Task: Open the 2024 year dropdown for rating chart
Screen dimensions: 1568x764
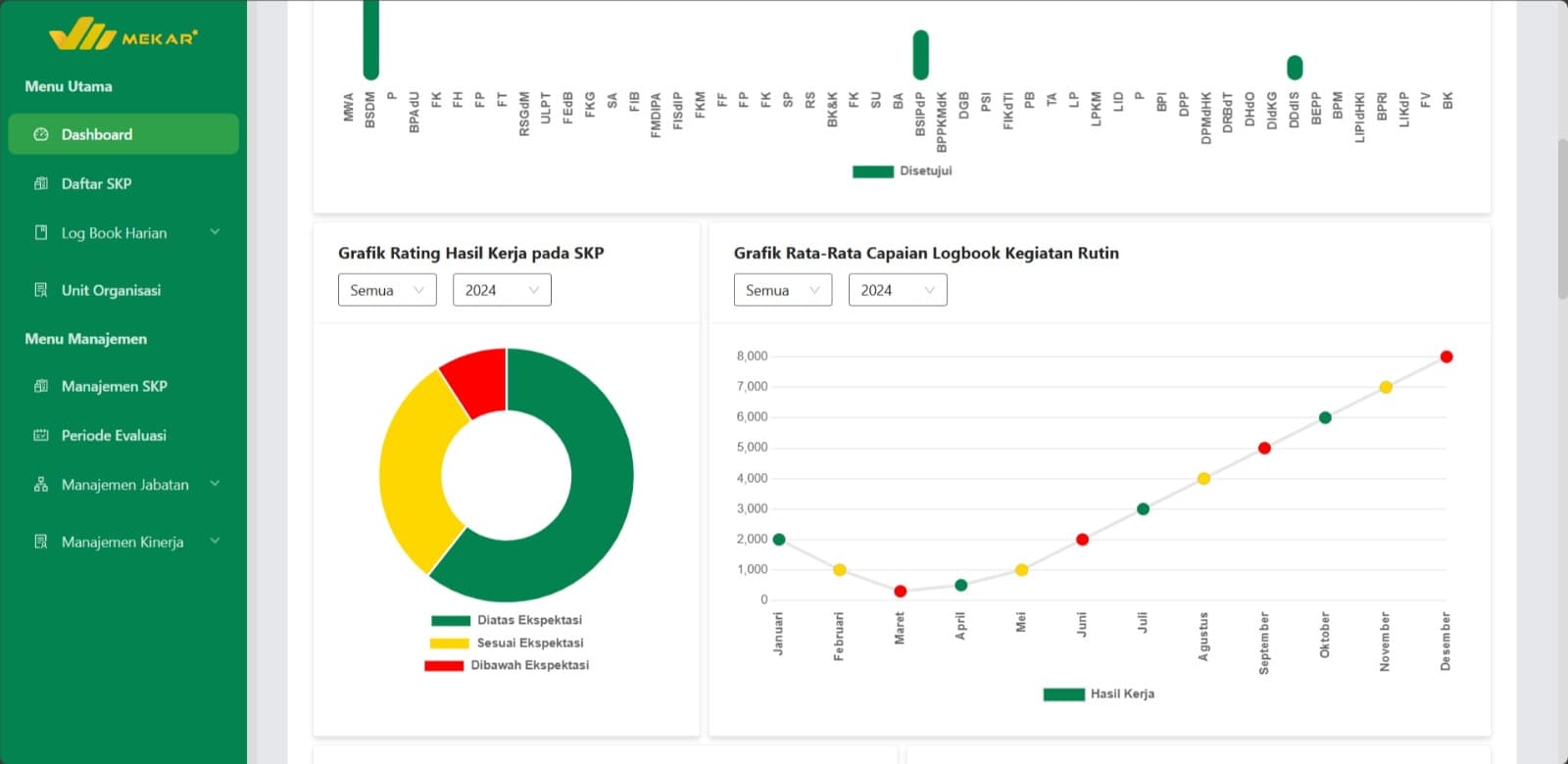Action: click(502, 290)
